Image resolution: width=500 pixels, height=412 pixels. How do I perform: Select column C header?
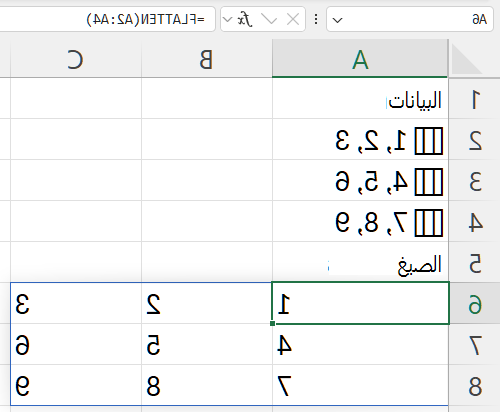[76, 59]
